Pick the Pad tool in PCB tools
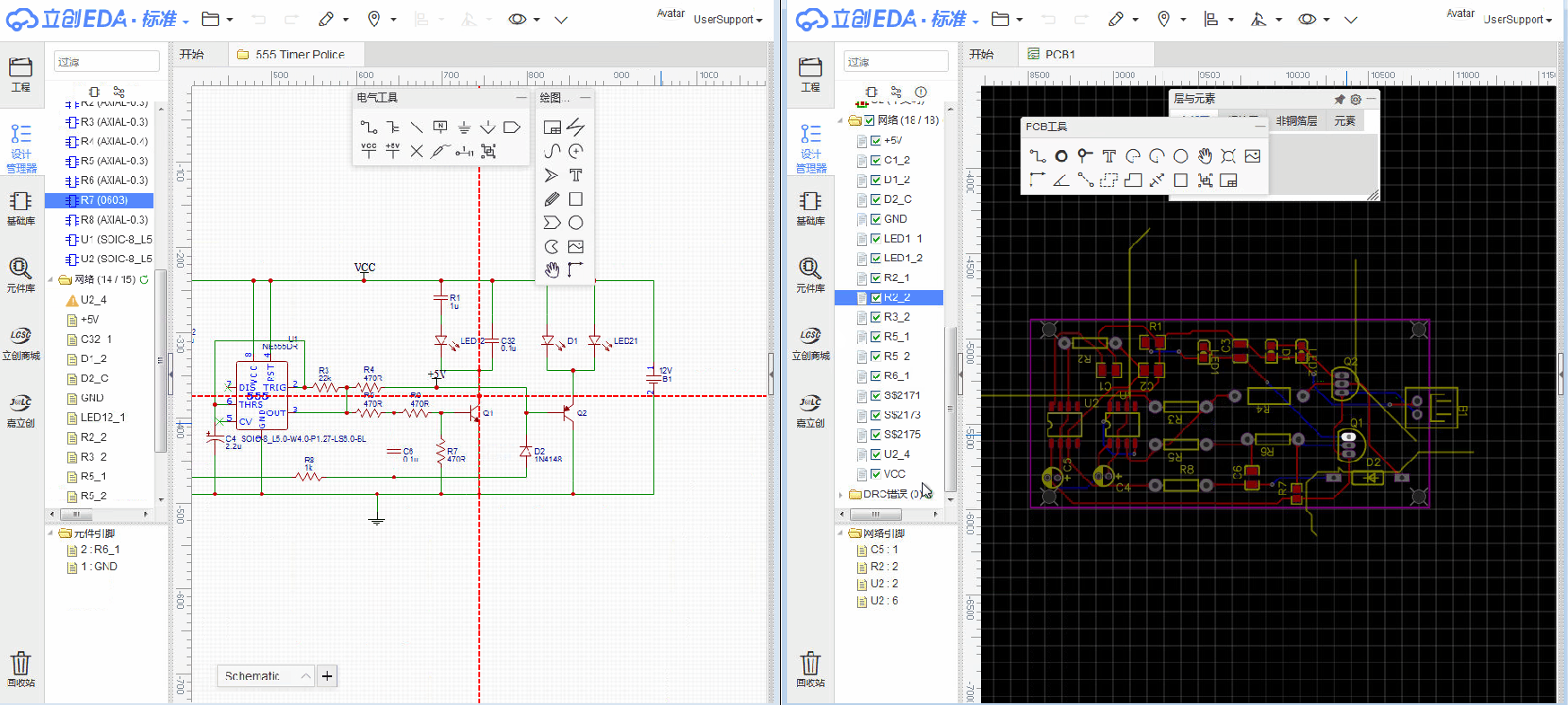This screenshot has height=705, width=1568. click(1061, 156)
